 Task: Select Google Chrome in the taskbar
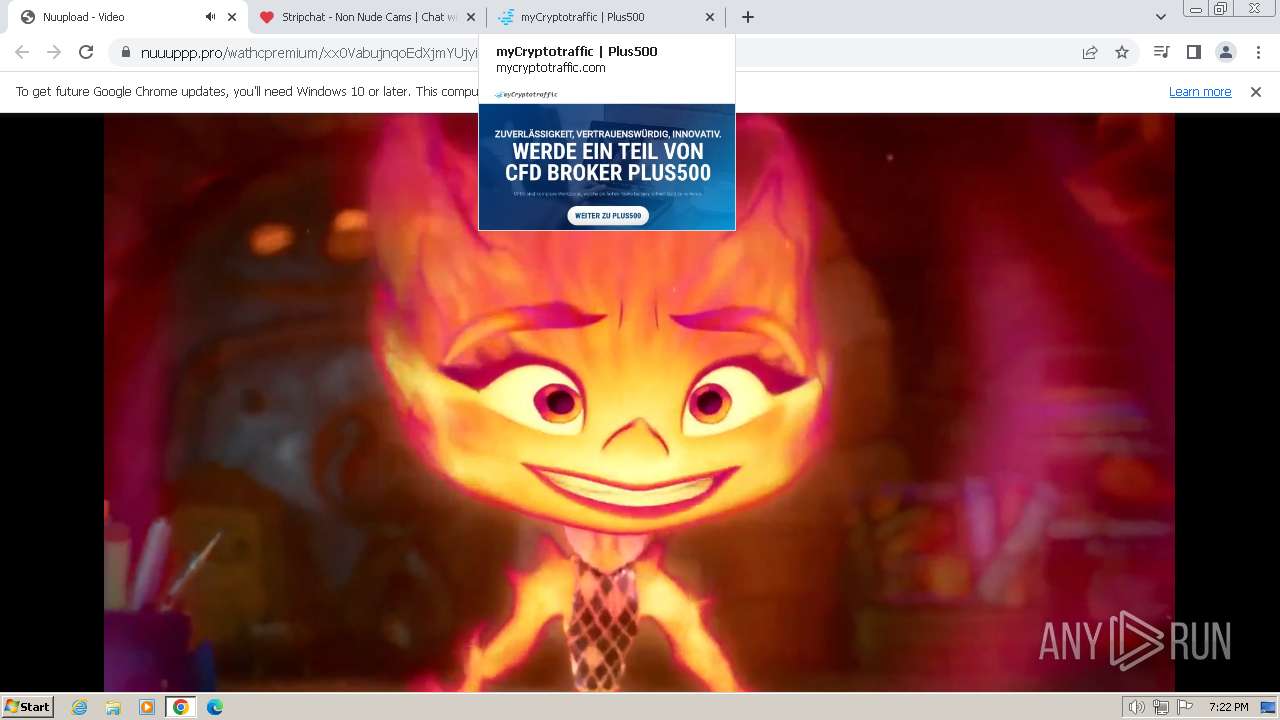click(x=180, y=707)
